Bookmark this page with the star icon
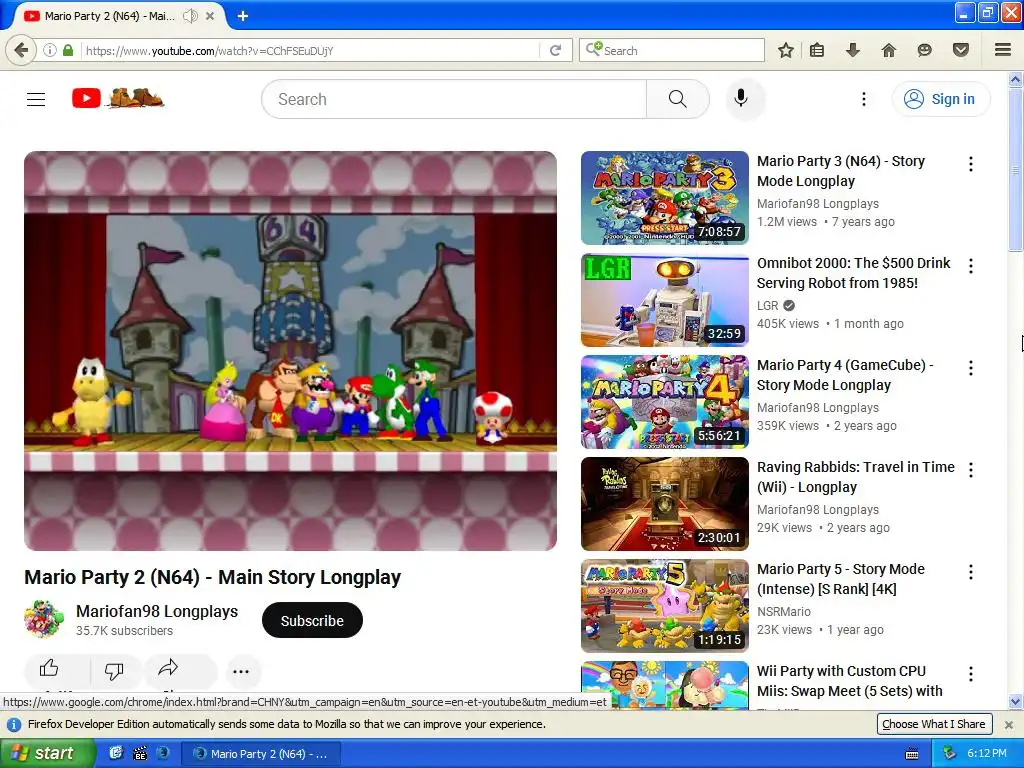Viewport: 1024px width, 768px height. pyautogui.click(x=786, y=50)
